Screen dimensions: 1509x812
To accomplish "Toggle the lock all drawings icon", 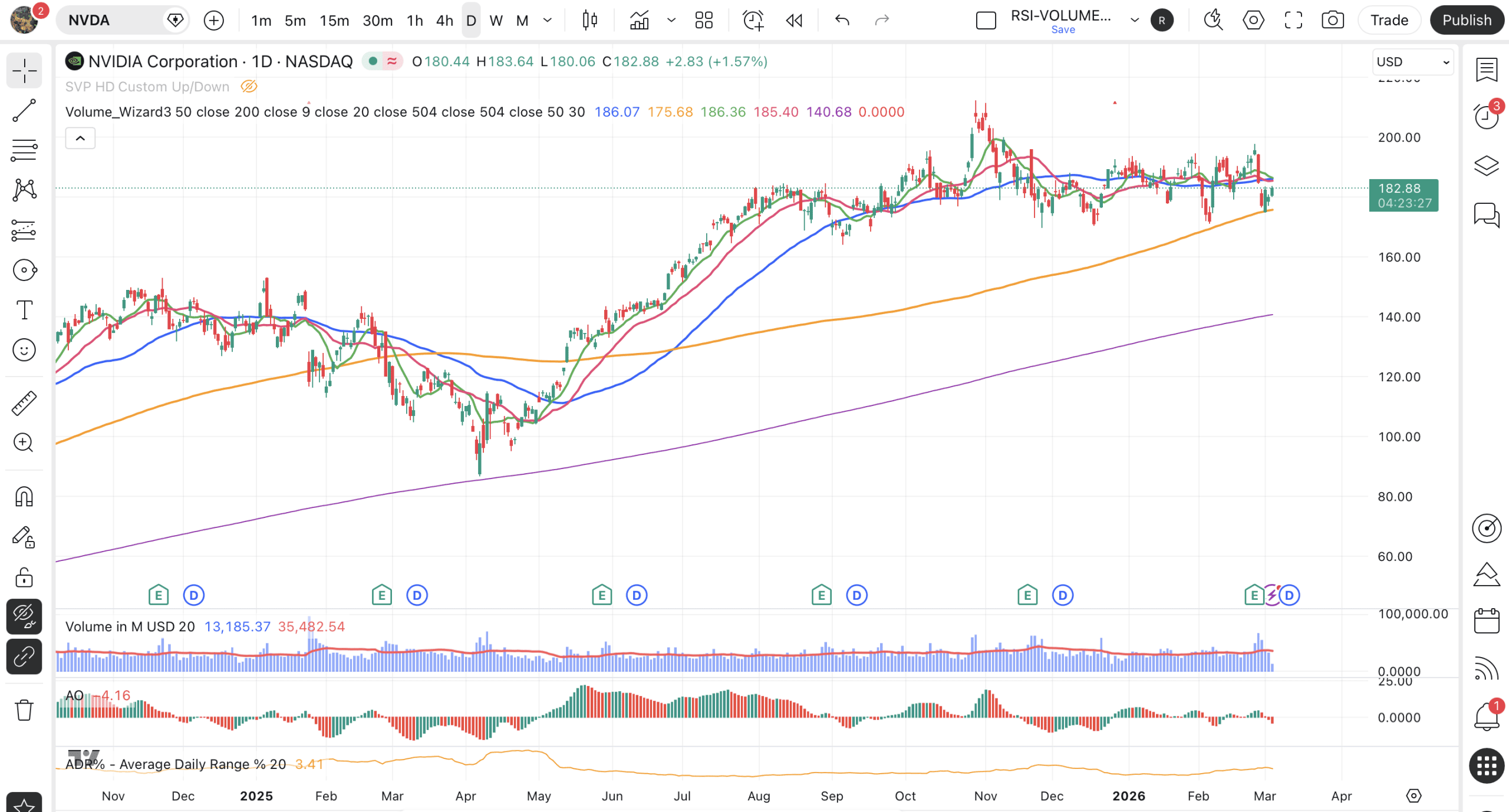I will [x=24, y=577].
